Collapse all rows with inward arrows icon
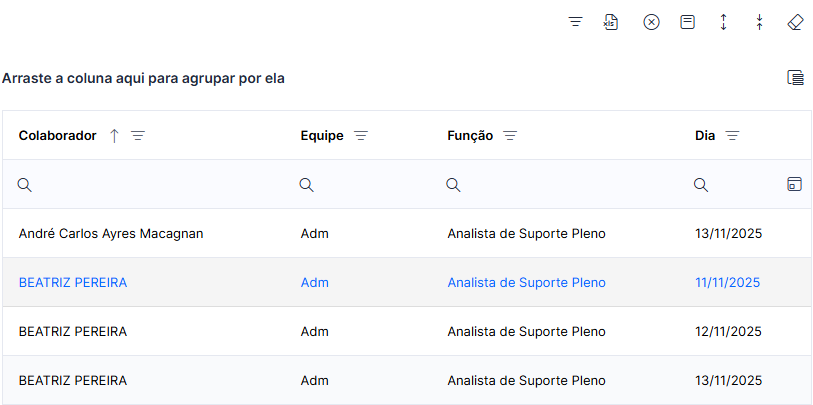 tap(759, 22)
